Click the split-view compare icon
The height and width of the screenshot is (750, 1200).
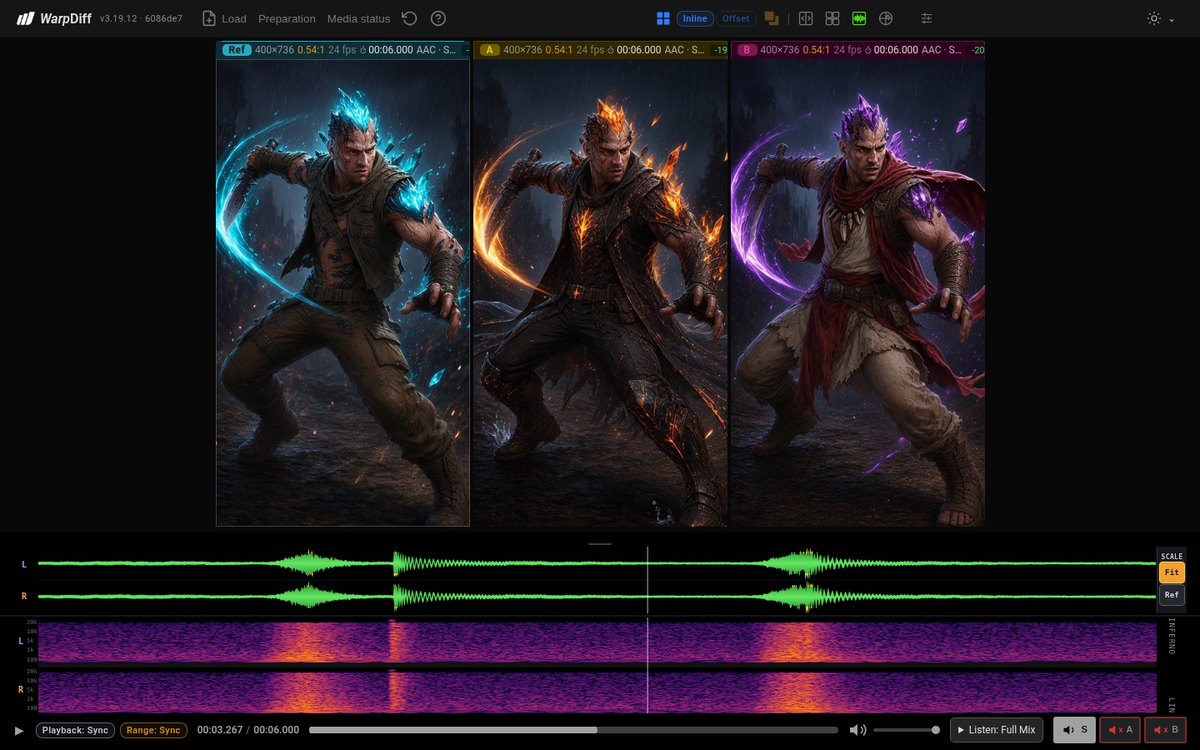pos(805,18)
